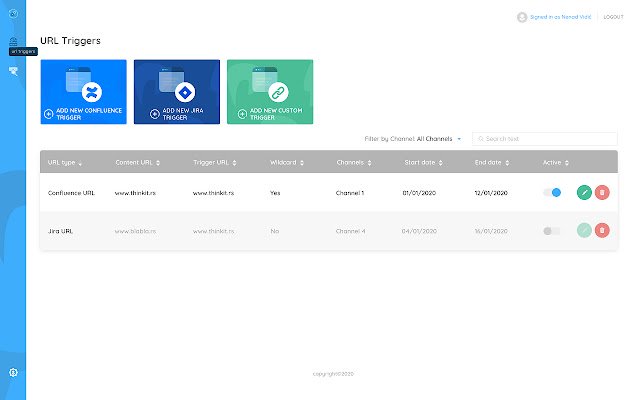Screen dimensions: 640x400
Task: Open the URL triggers sidebar icon
Action: tap(13, 42)
